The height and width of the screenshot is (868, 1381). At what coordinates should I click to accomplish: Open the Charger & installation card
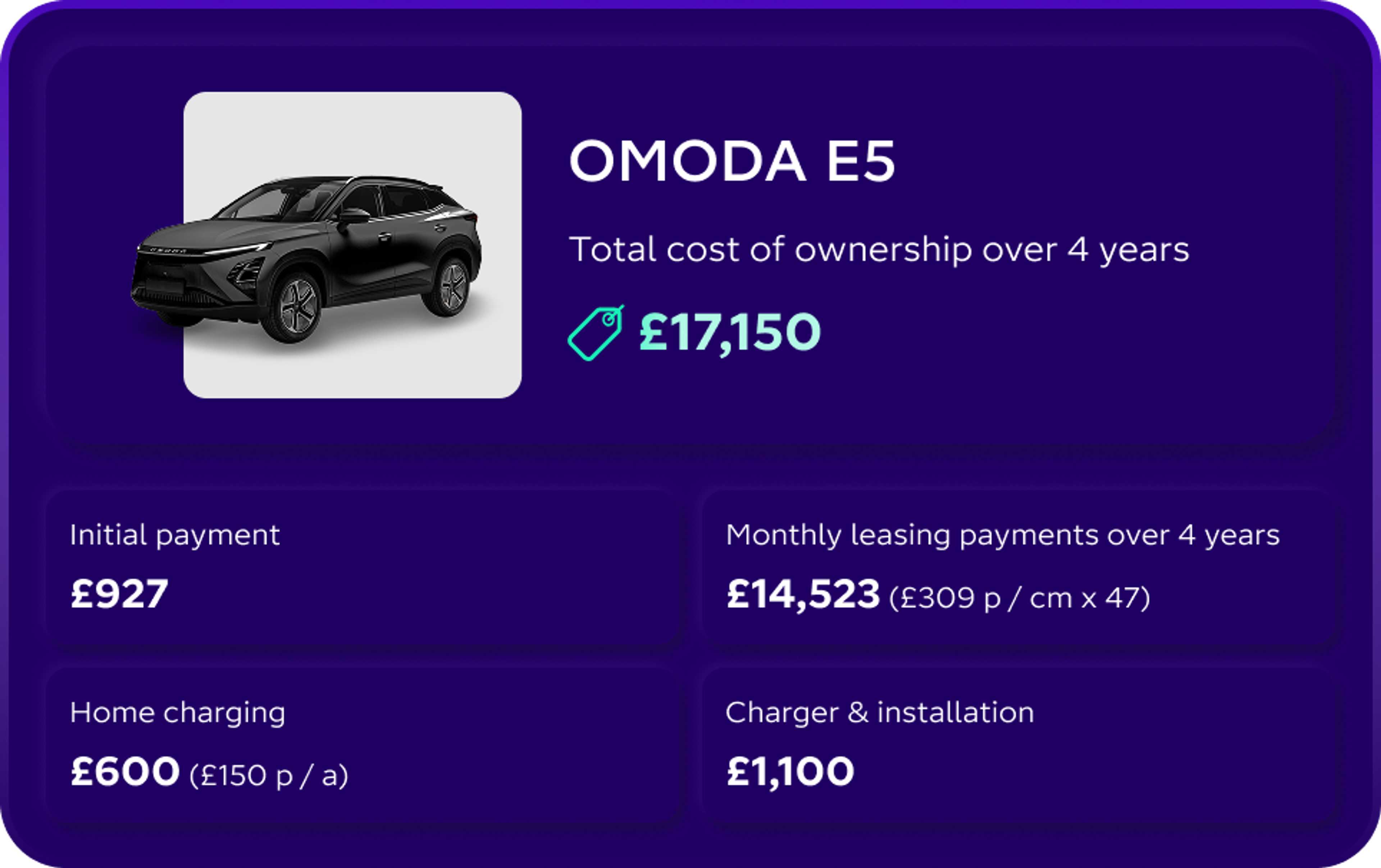pos(1018,745)
